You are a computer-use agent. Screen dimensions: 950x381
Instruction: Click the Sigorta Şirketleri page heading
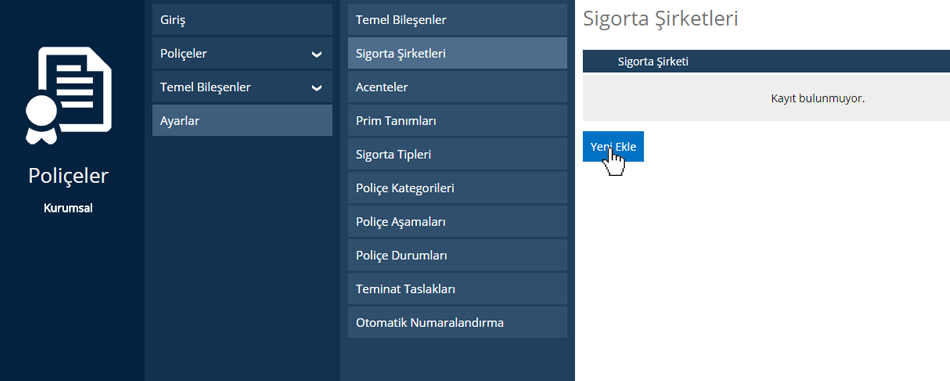pyautogui.click(x=660, y=19)
